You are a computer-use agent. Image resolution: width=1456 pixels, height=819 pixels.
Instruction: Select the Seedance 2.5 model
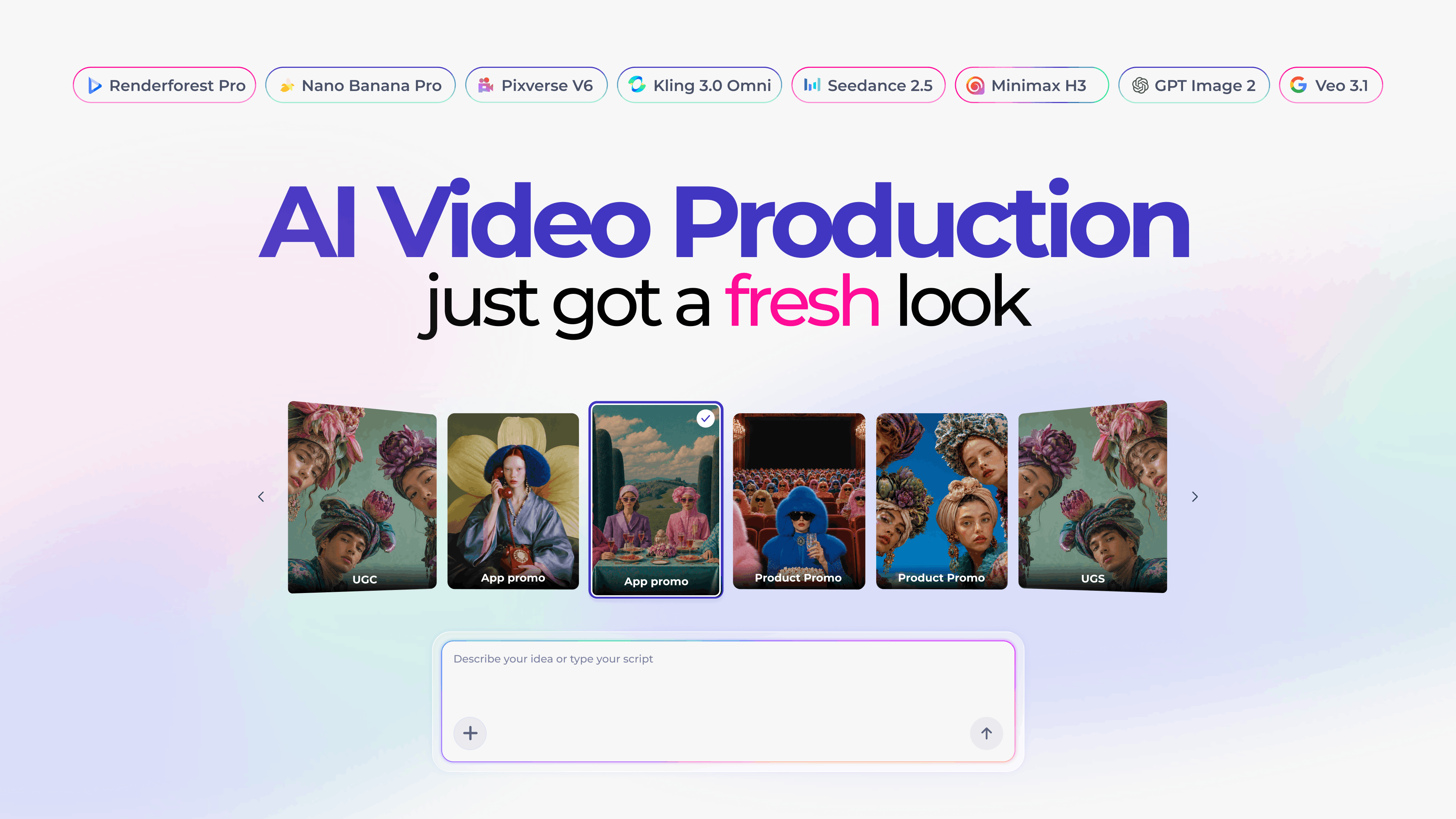point(868,85)
